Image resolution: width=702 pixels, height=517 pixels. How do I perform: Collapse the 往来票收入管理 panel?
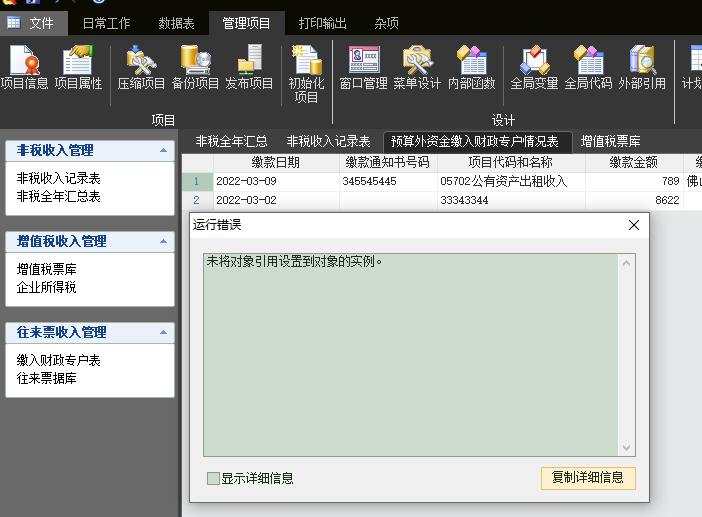click(x=163, y=332)
